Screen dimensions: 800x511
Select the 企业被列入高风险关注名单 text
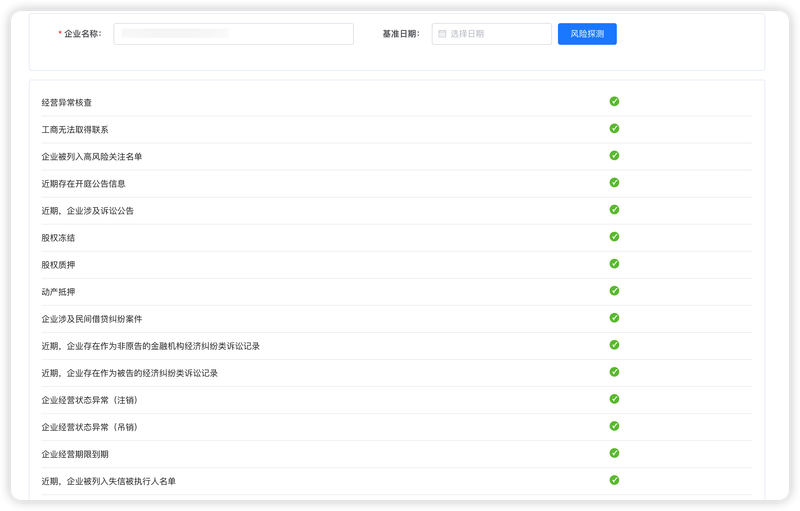(92, 157)
